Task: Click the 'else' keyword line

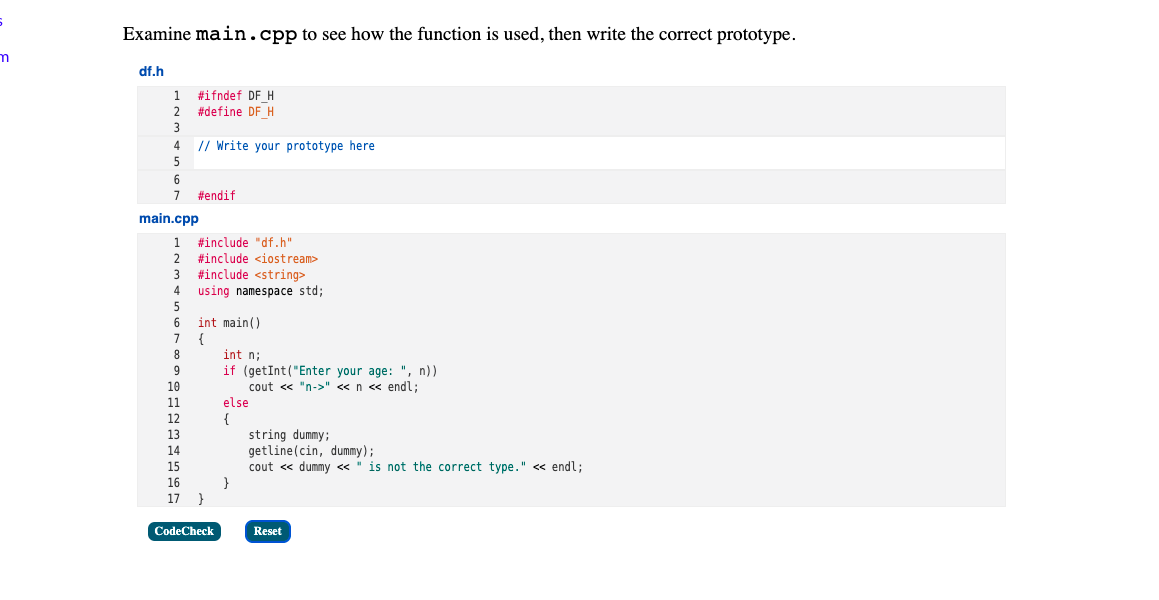Action: (236, 403)
